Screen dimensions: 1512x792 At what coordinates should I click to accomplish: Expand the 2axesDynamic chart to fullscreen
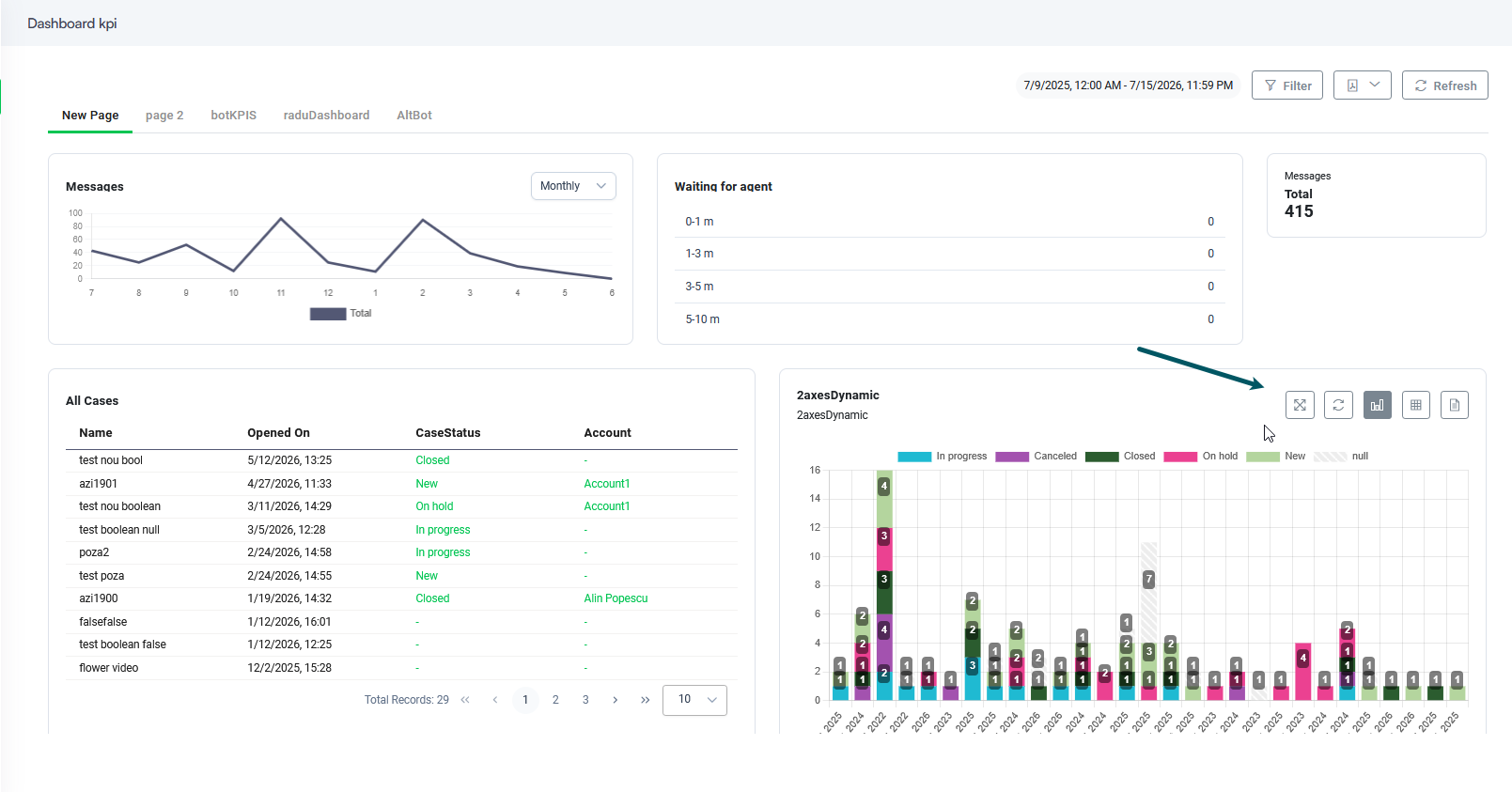tap(1300, 405)
